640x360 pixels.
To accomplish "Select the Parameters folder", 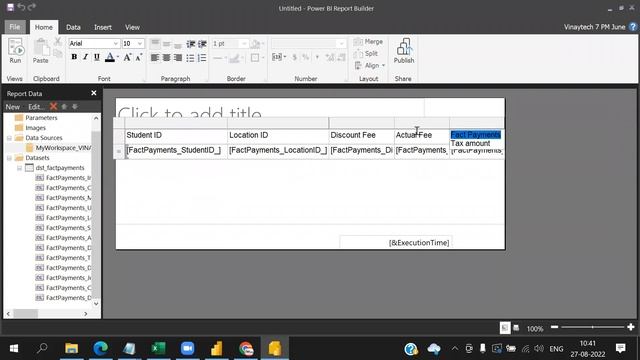I will [x=36, y=118].
